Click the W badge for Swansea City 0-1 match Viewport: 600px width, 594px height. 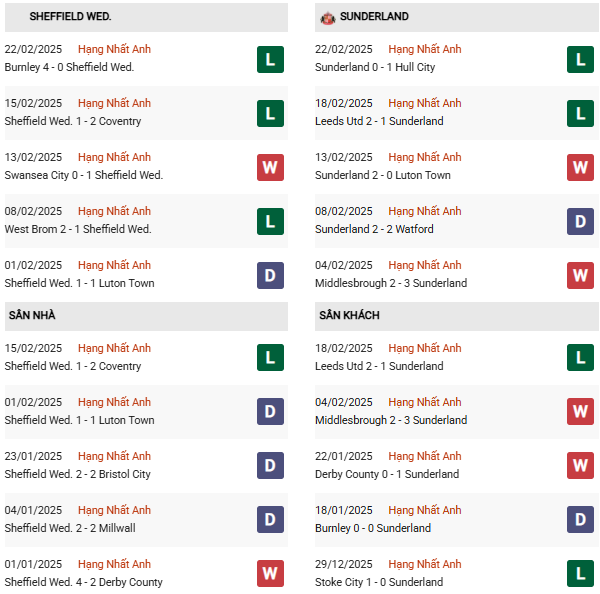pyautogui.click(x=270, y=167)
